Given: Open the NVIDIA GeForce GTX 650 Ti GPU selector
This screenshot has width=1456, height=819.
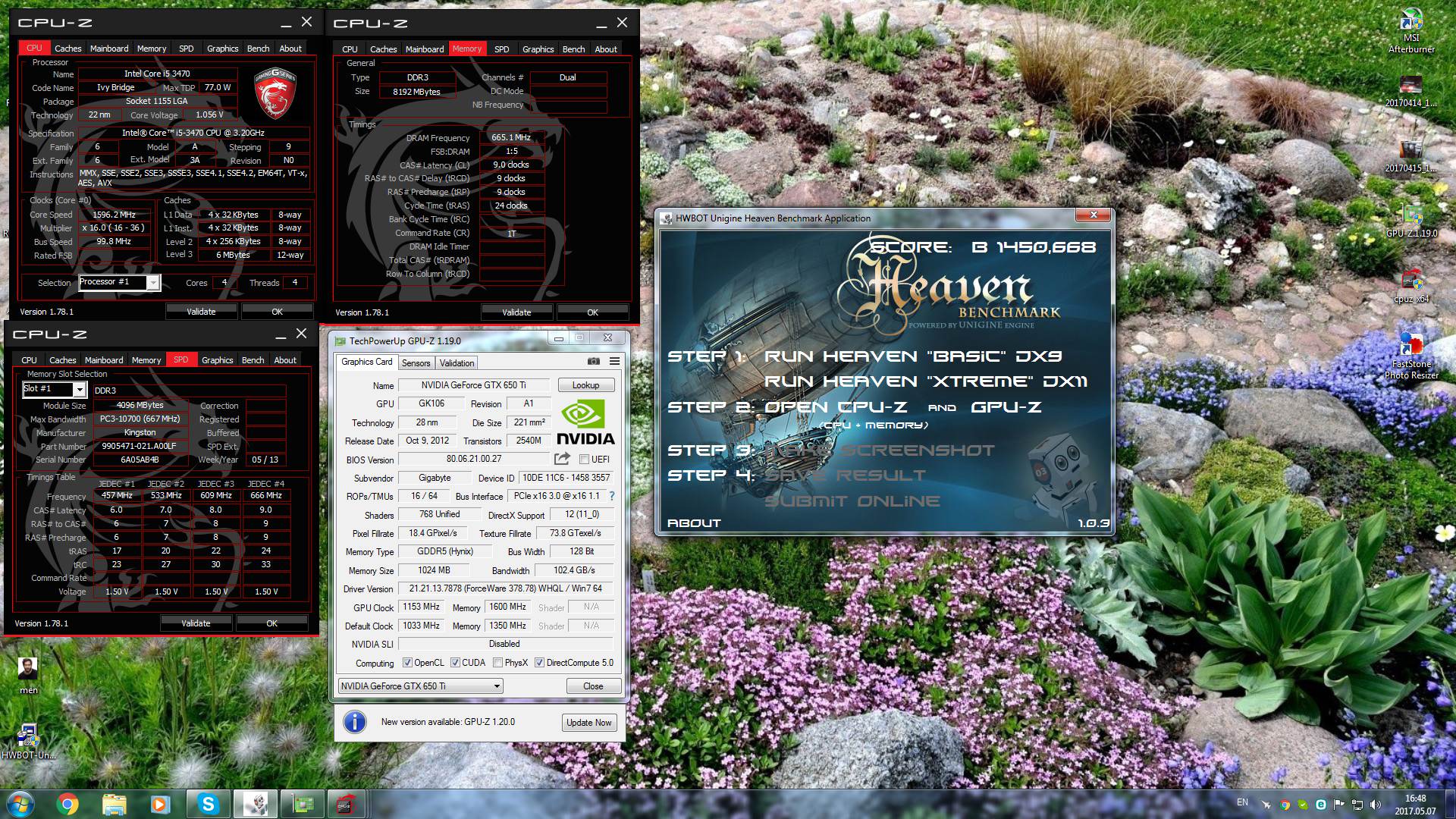Looking at the screenshot, I should (420, 686).
